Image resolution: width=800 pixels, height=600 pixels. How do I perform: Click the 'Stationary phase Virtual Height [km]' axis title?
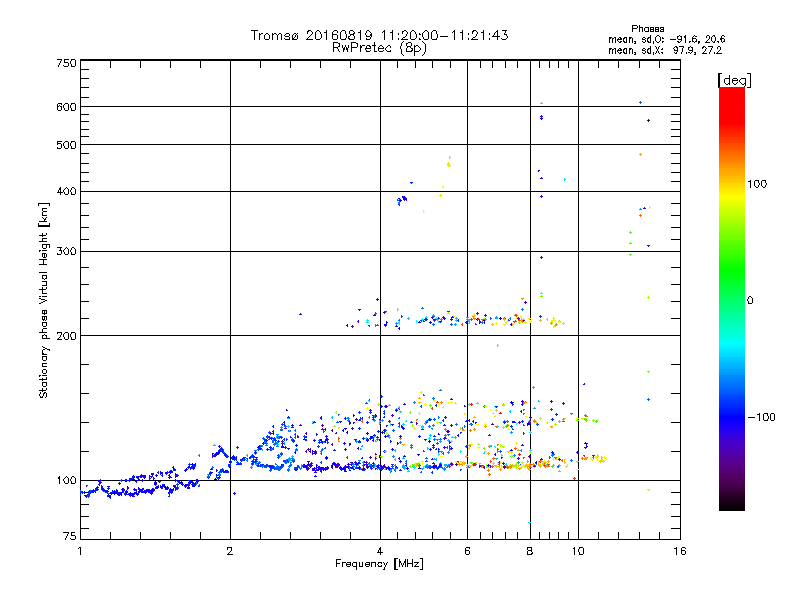pos(44,300)
